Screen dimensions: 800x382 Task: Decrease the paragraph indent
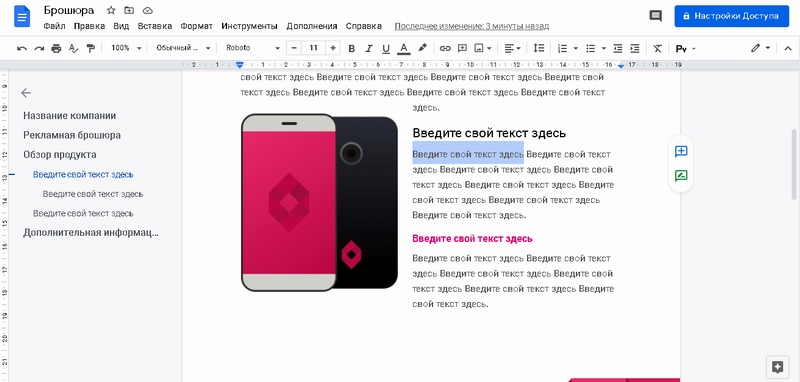point(618,48)
